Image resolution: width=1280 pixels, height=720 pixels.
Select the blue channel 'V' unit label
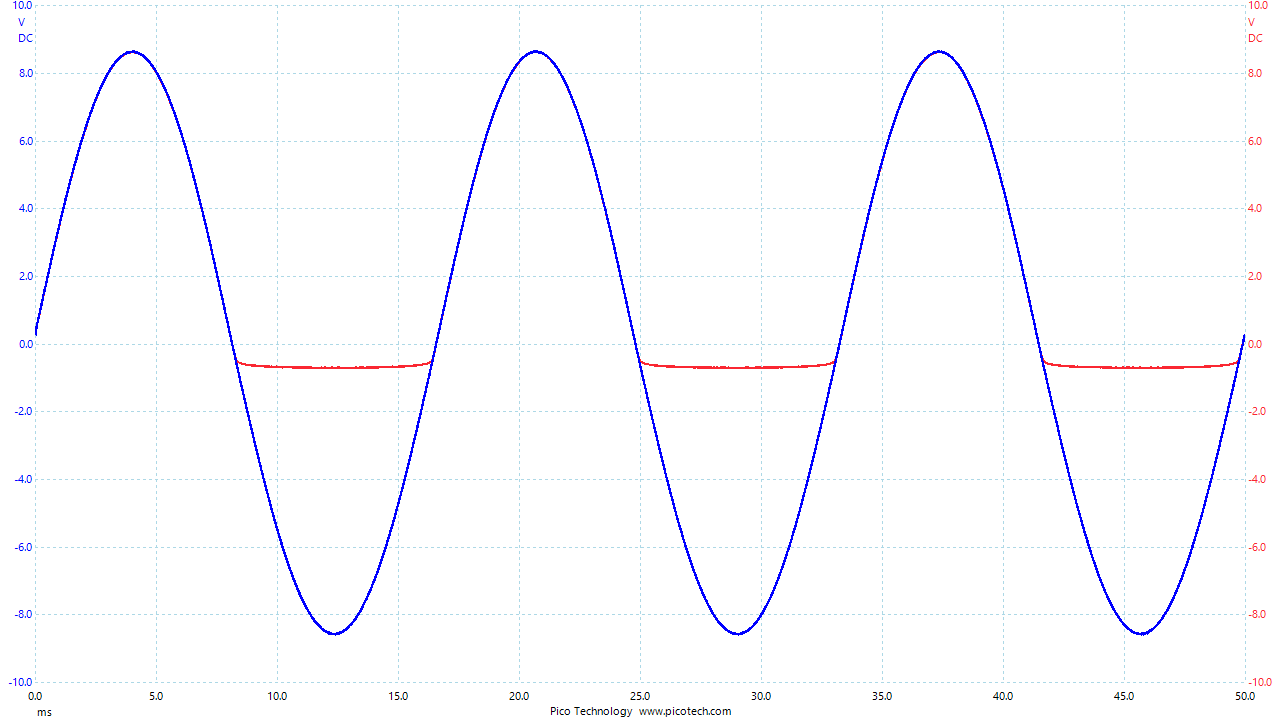(22, 22)
